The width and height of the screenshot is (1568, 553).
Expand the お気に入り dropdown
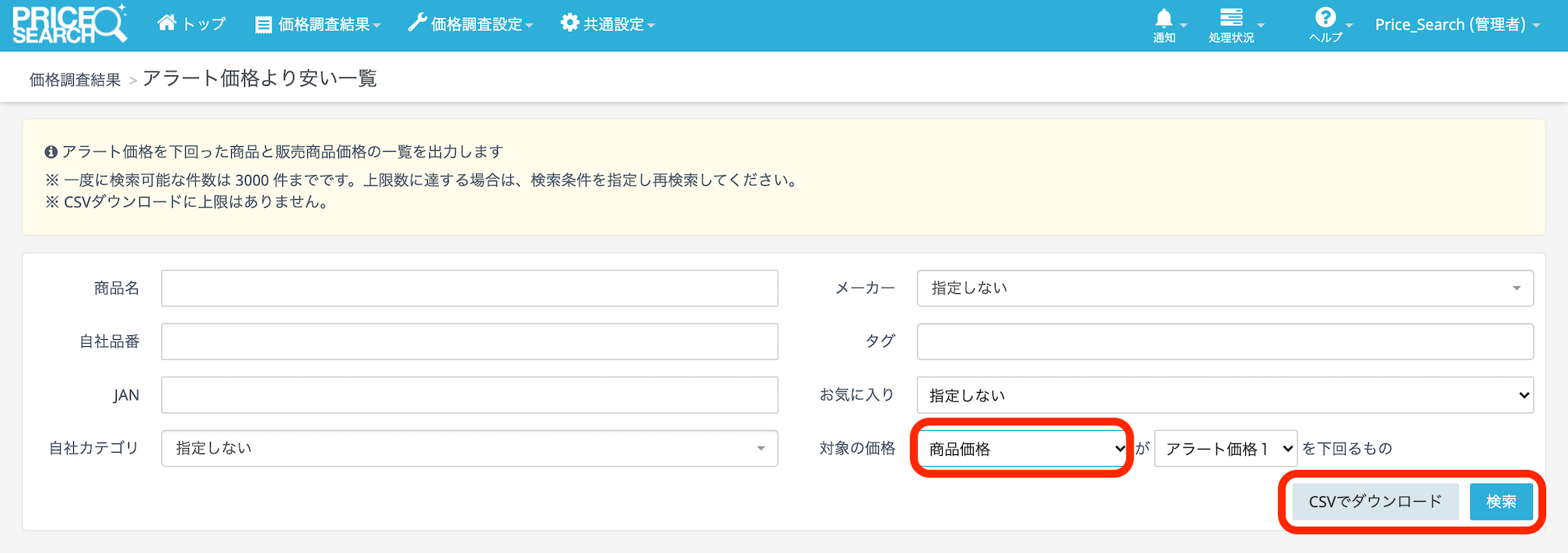point(1224,396)
